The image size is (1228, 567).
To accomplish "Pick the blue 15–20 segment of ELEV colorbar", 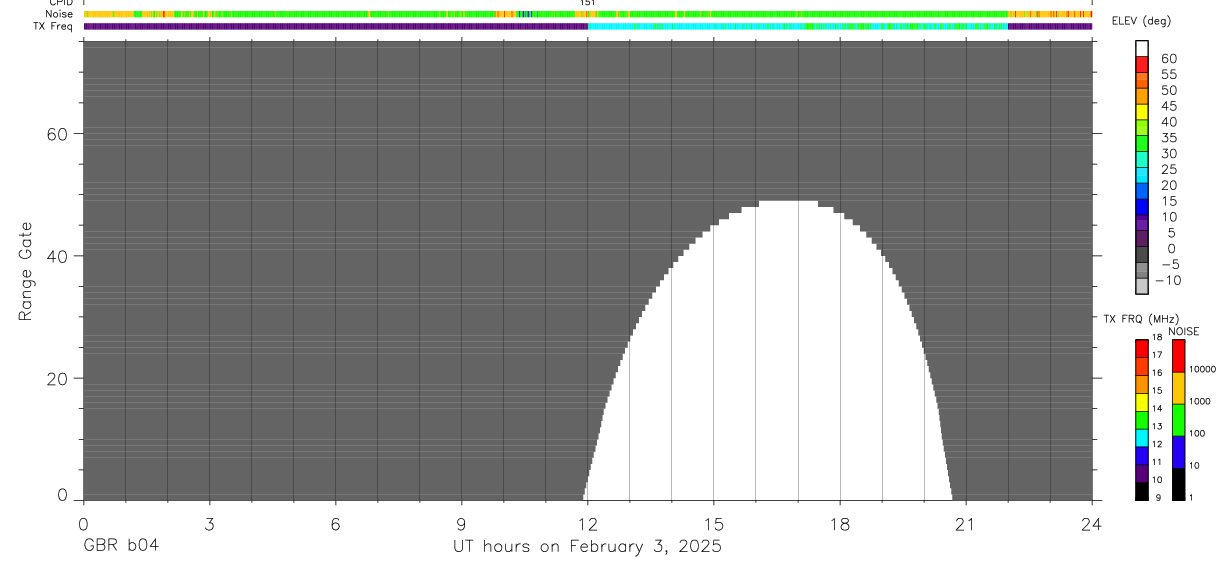I will click(x=1142, y=191).
